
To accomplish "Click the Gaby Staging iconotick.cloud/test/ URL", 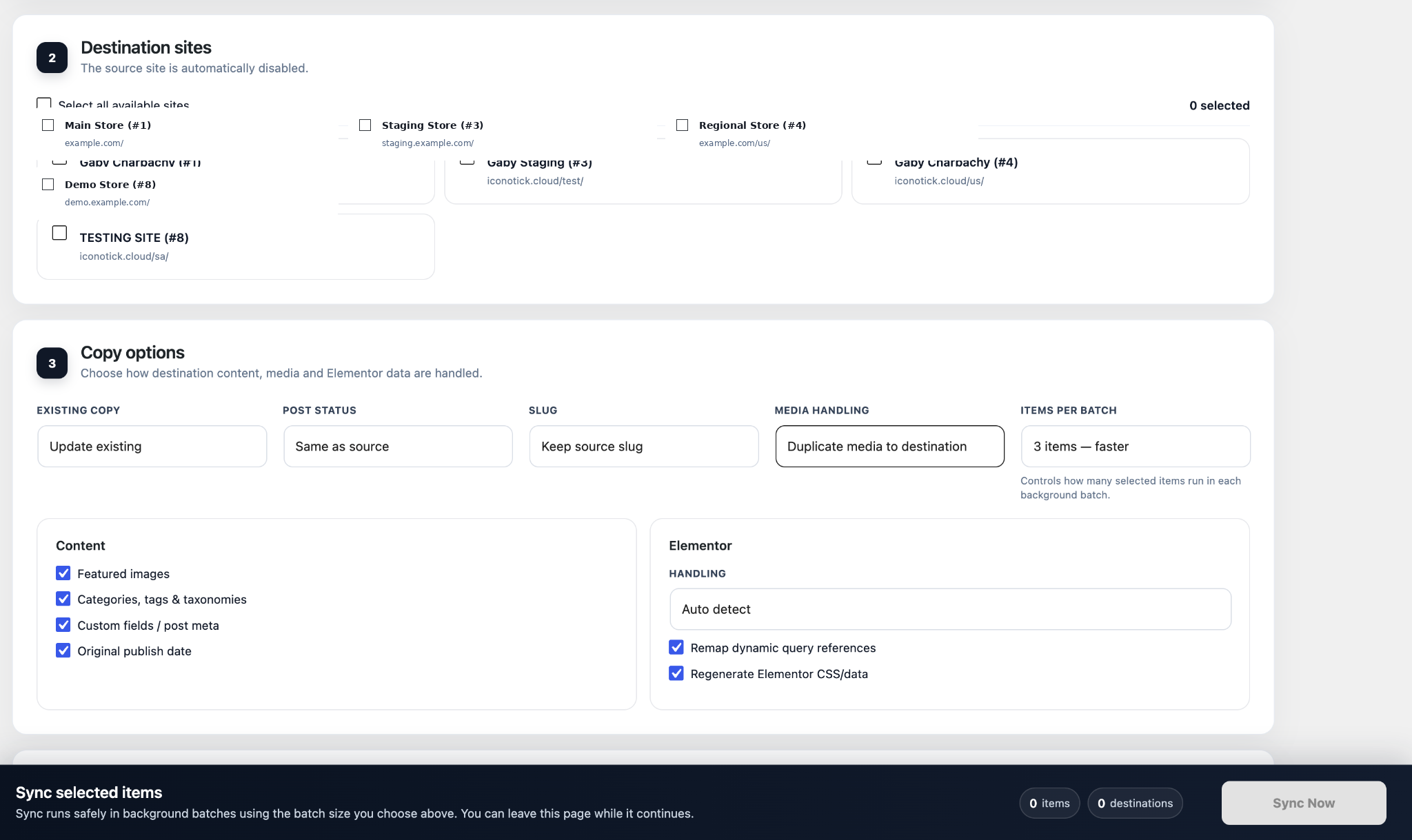I will click(535, 181).
